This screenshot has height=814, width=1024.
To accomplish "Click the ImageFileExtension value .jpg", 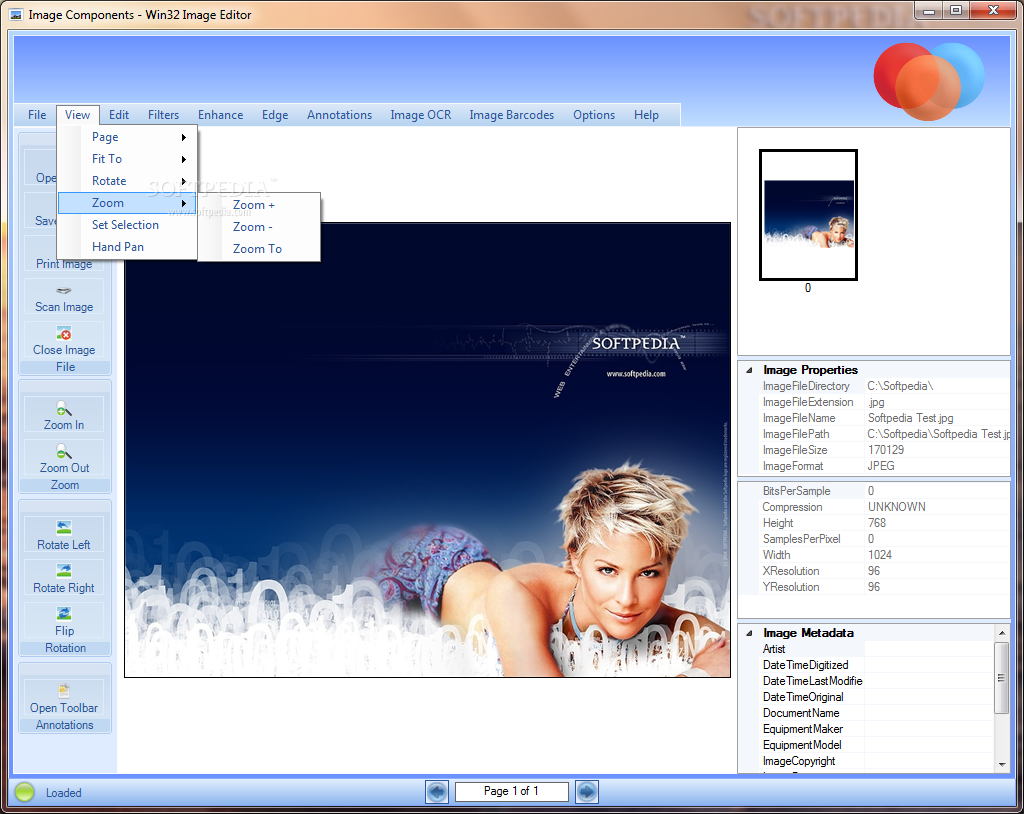I will click(875, 402).
